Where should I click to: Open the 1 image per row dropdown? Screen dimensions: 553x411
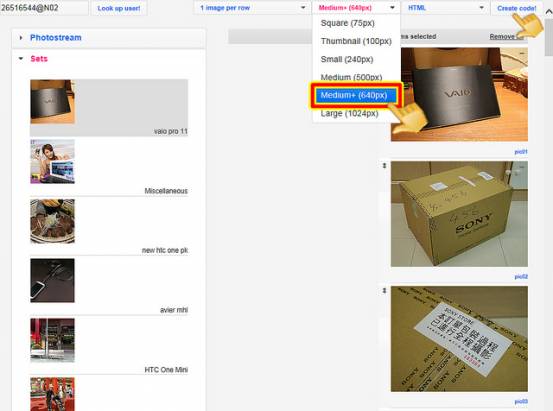tap(252, 7)
